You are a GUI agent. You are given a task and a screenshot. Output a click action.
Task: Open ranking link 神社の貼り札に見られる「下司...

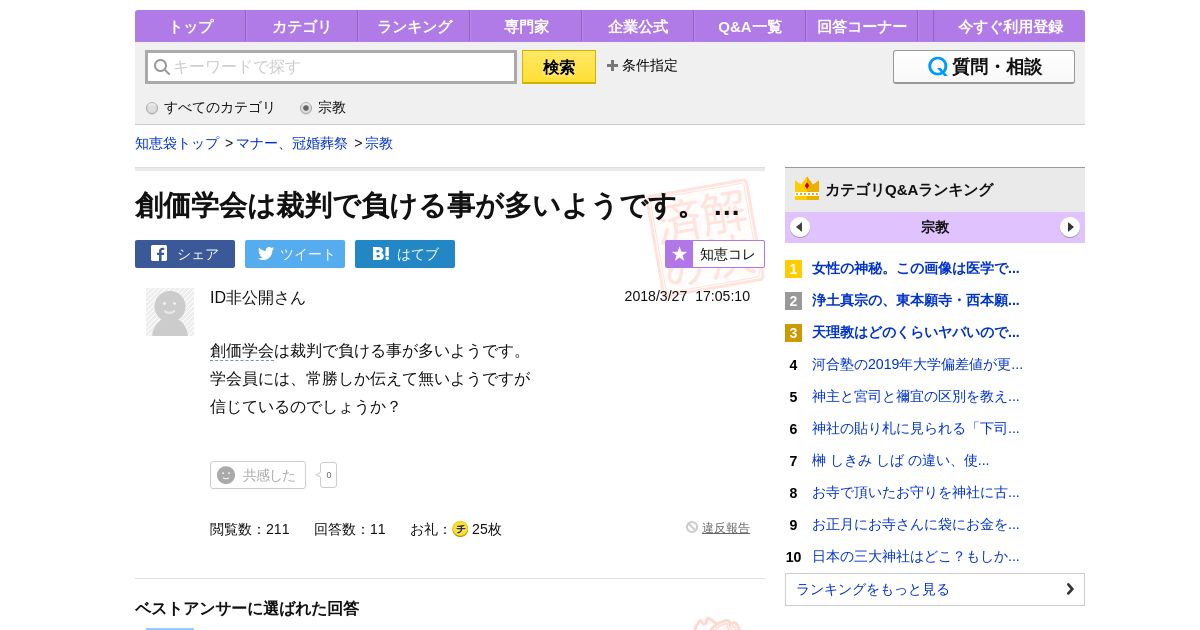pyautogui.click(x=916, y=428)
